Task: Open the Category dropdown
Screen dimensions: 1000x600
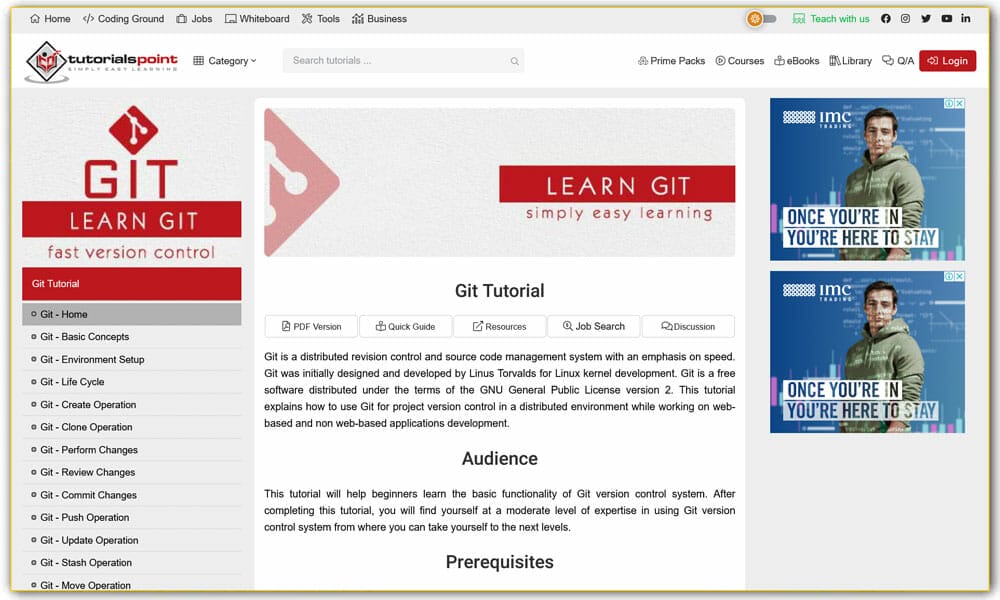Action: (225, 61)
